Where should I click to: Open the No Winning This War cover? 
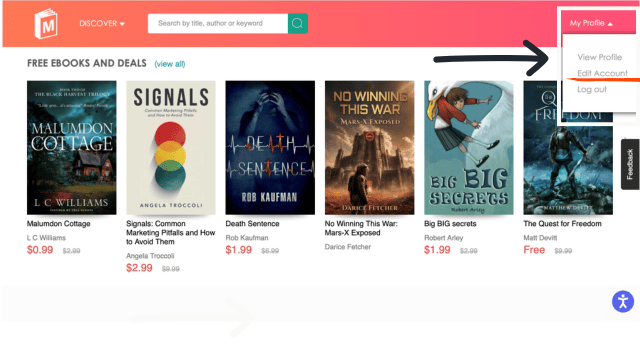click(x=369, y=147)
